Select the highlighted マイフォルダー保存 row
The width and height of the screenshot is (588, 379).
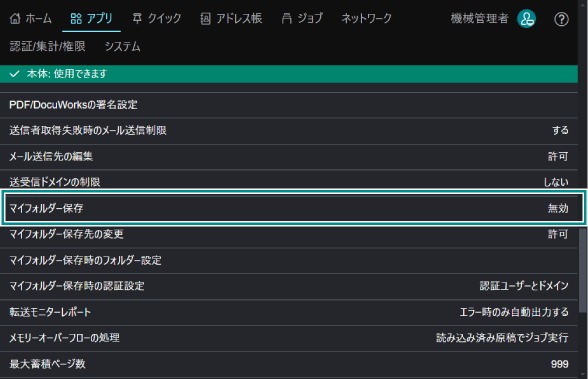[294, 208]
